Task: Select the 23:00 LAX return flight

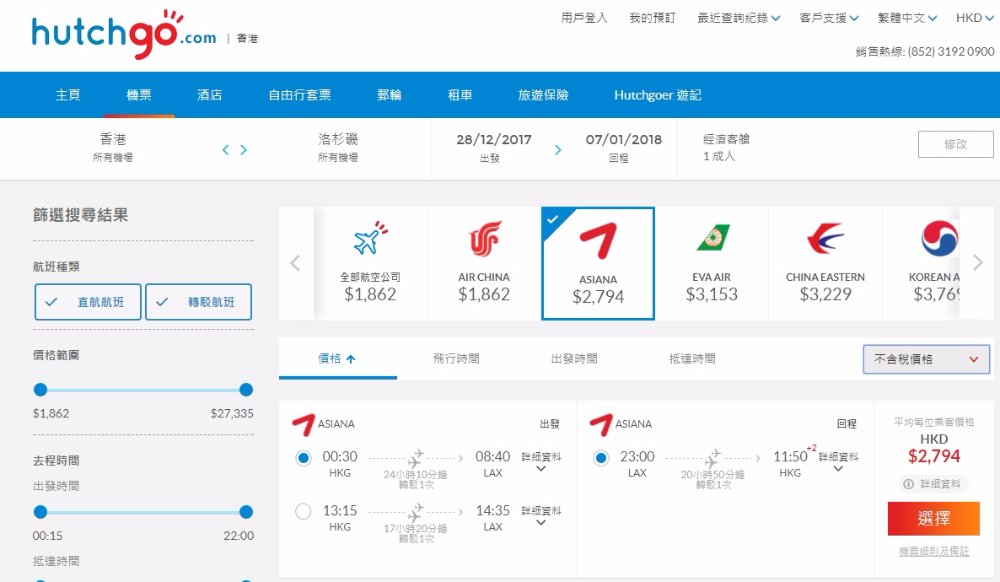Action: (x=601, y=458)
